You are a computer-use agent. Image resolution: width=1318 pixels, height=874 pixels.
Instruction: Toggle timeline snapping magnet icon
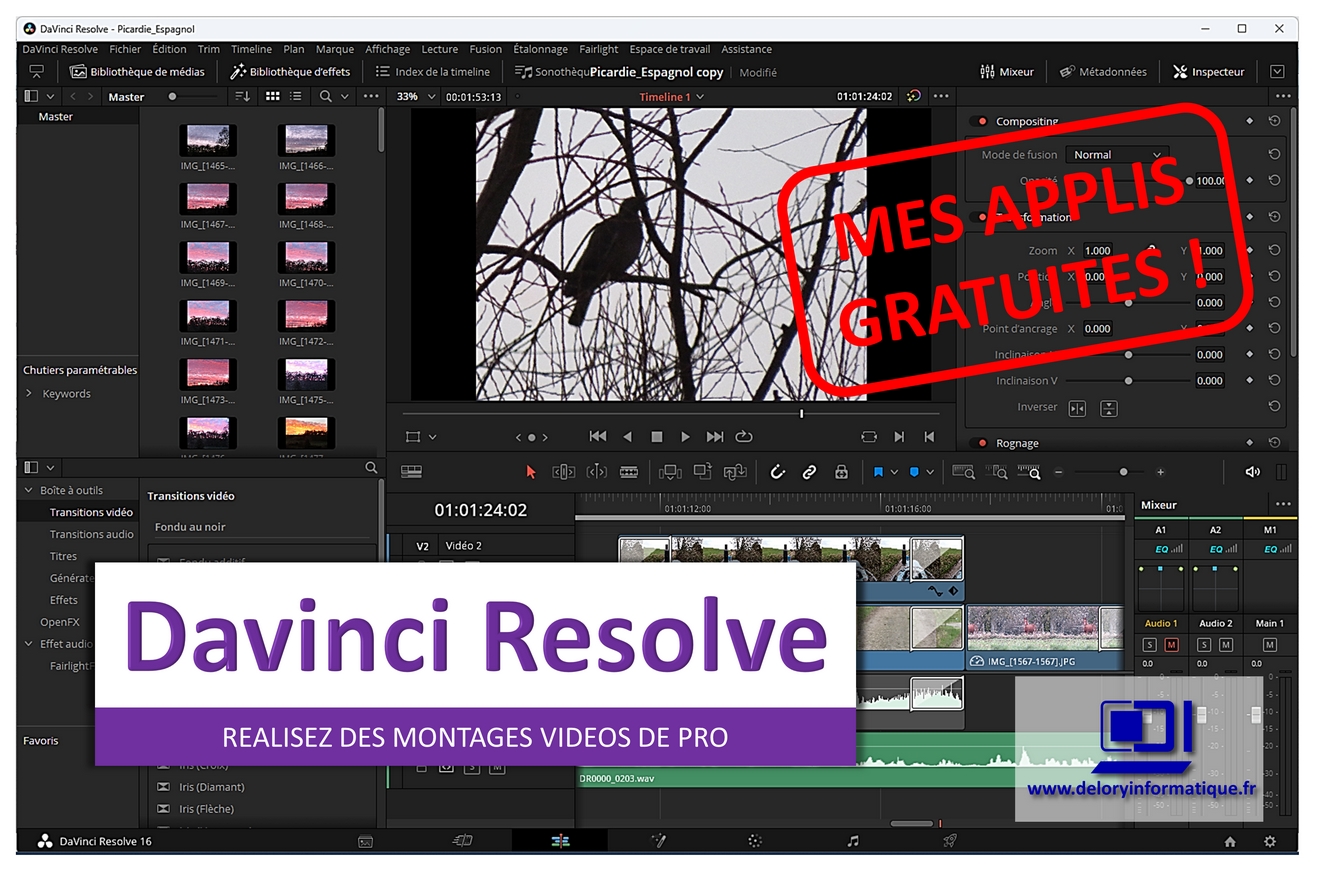(777, 472)
